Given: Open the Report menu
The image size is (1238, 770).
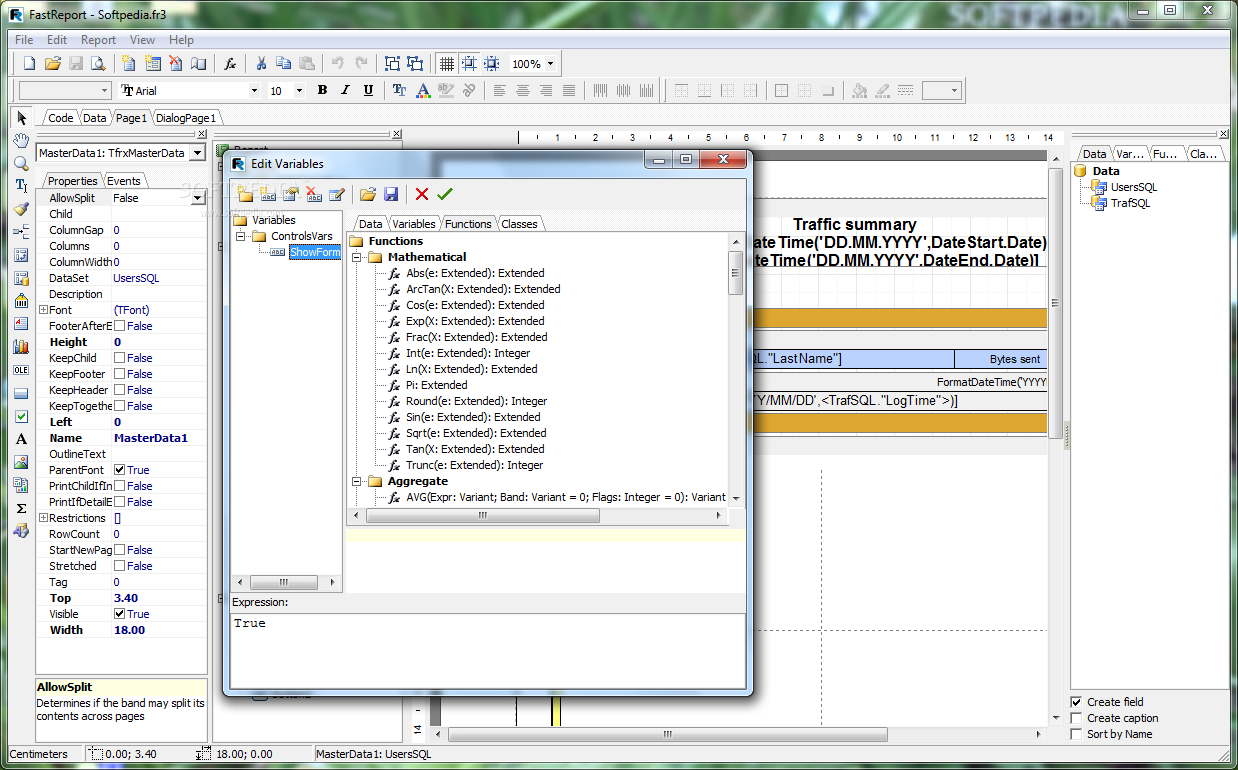Looking at the screenshot, I should (x=99, y=40).
